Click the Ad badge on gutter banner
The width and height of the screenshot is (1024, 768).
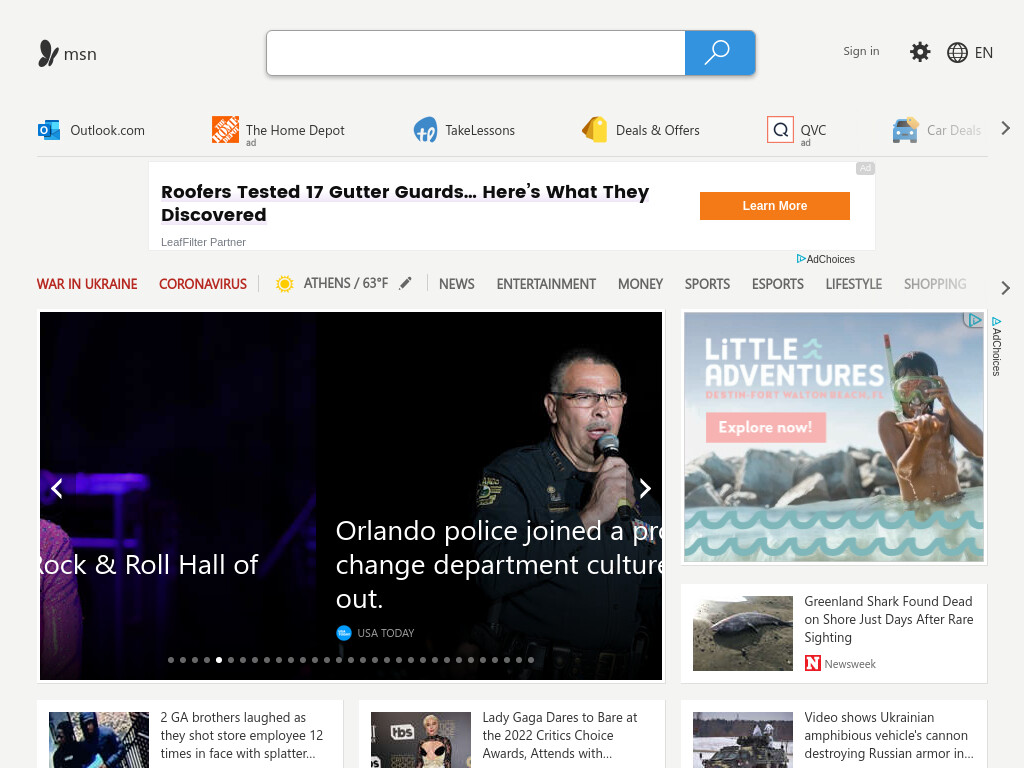[x=865, y=168]
